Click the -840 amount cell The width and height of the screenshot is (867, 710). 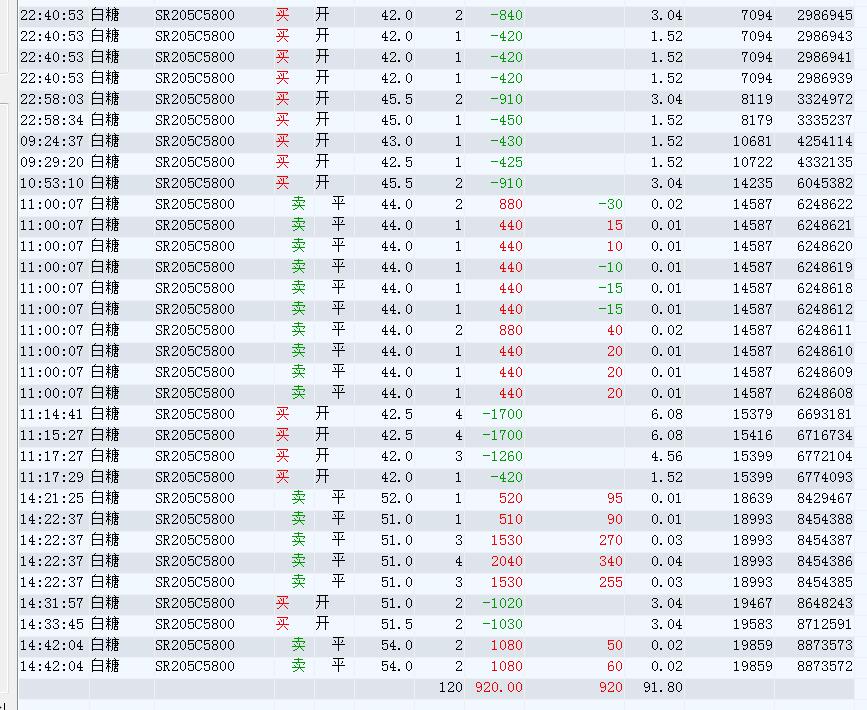[x=506, y=15]
